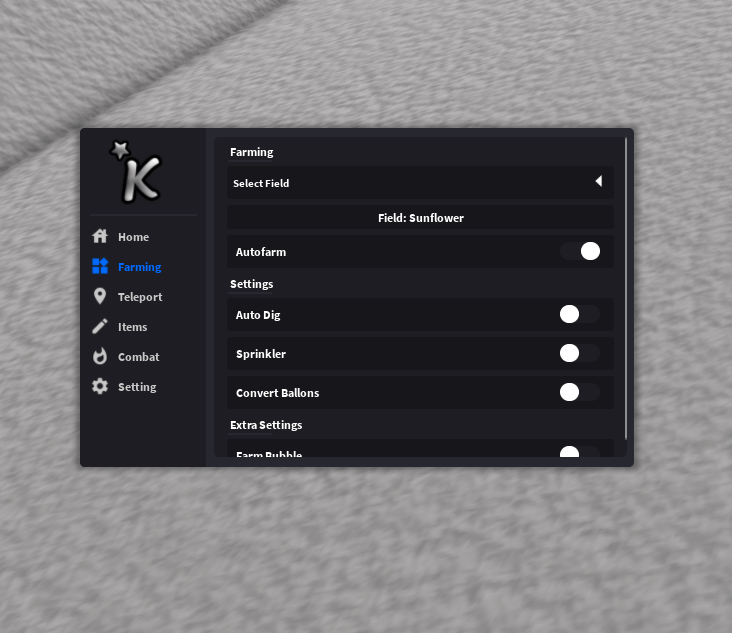
Task: Go to the Items tab label
Action: (x=133, y=327)
